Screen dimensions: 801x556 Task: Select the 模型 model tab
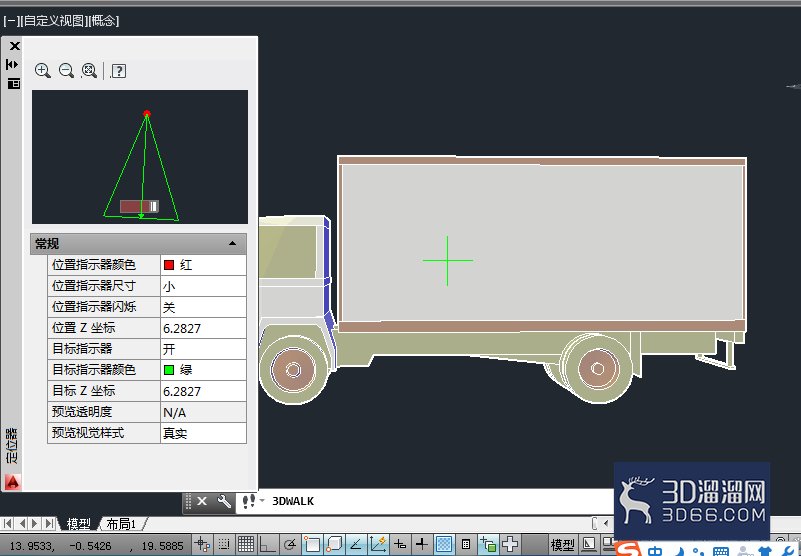pyautogui.click(x=79, y=524)
